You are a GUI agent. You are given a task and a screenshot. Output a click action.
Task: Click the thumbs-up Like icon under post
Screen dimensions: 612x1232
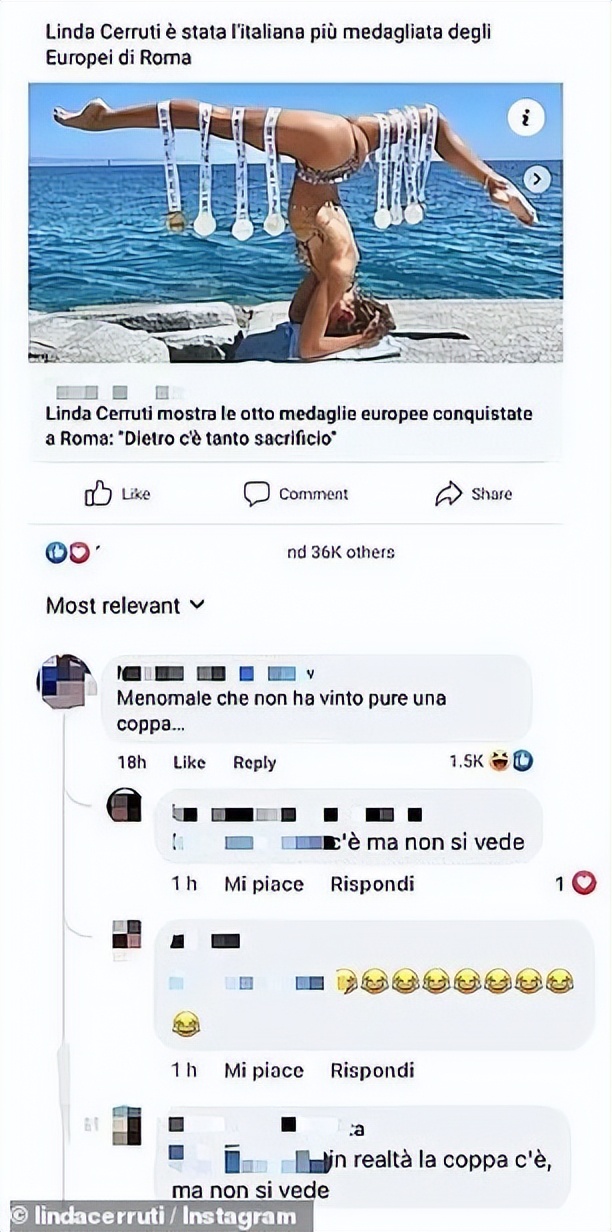(x=98, y=493)
